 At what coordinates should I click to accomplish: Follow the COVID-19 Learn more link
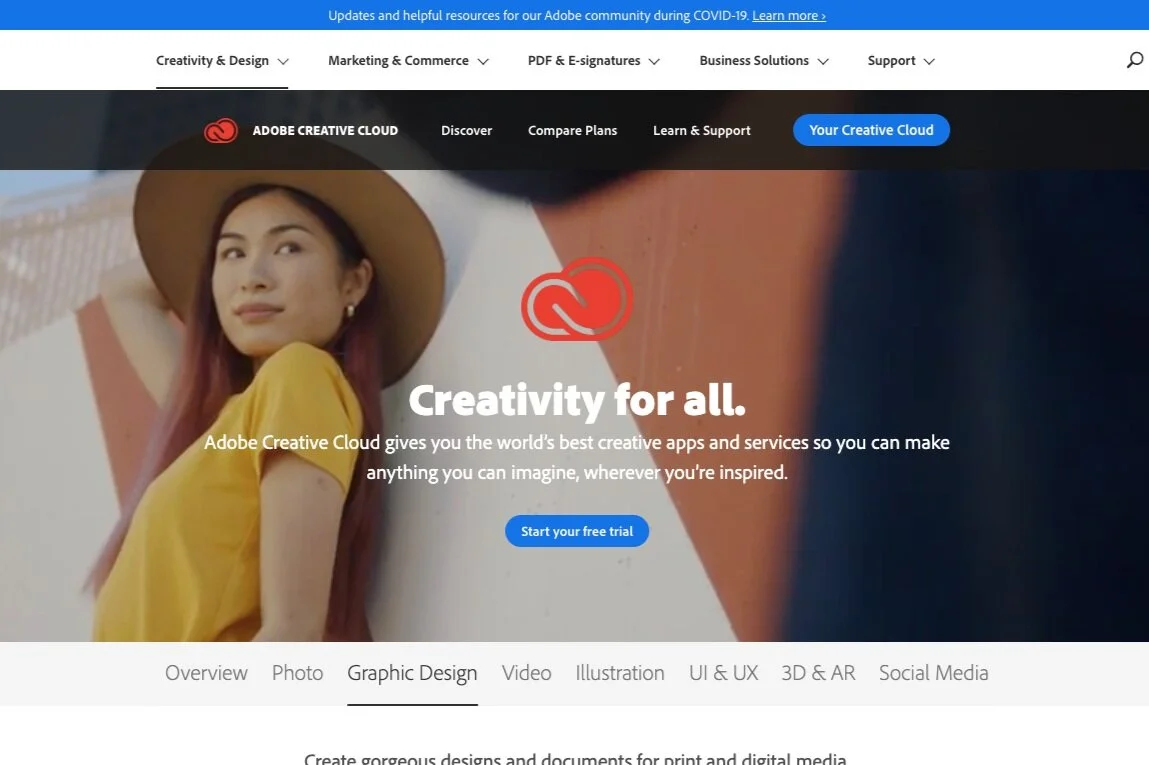click(x=788, y=15)
